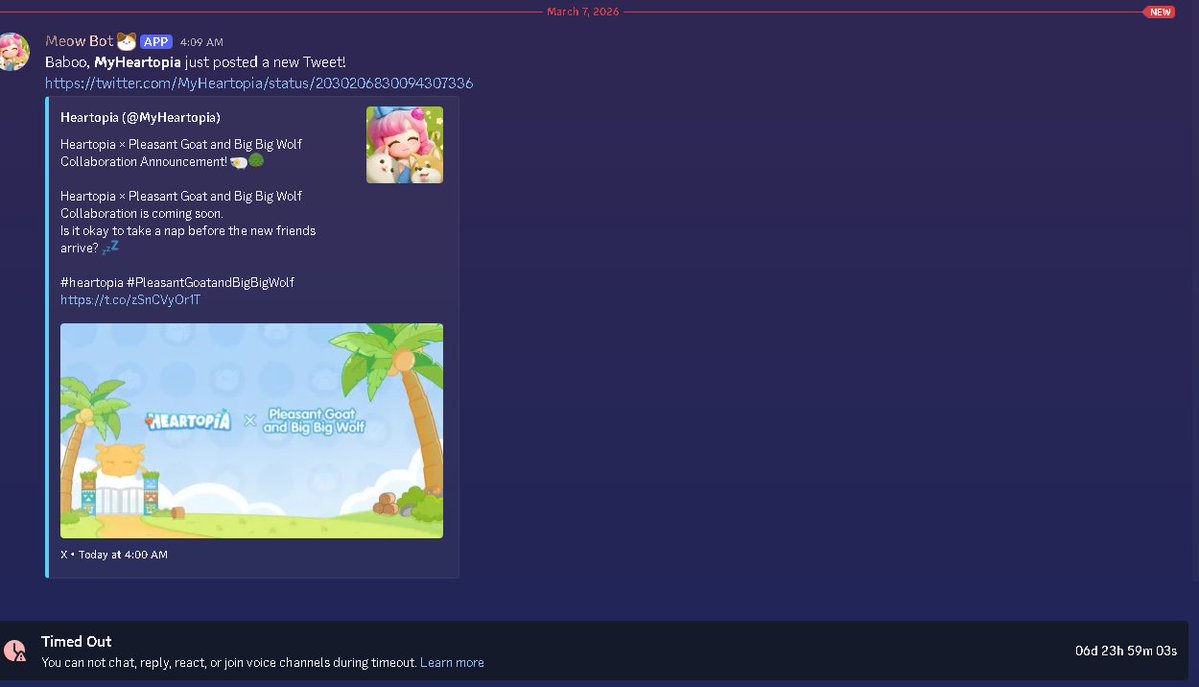Image resolution: width=1199 pixels, height=687 pixels.
Task: Click the APP badge beside Meow Bot
Action: point(156,42)
